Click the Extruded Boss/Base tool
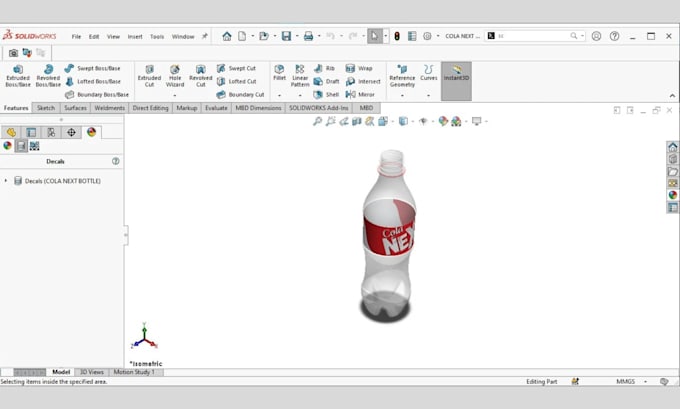This screenshot has width=680, height=409. [18, 76]
